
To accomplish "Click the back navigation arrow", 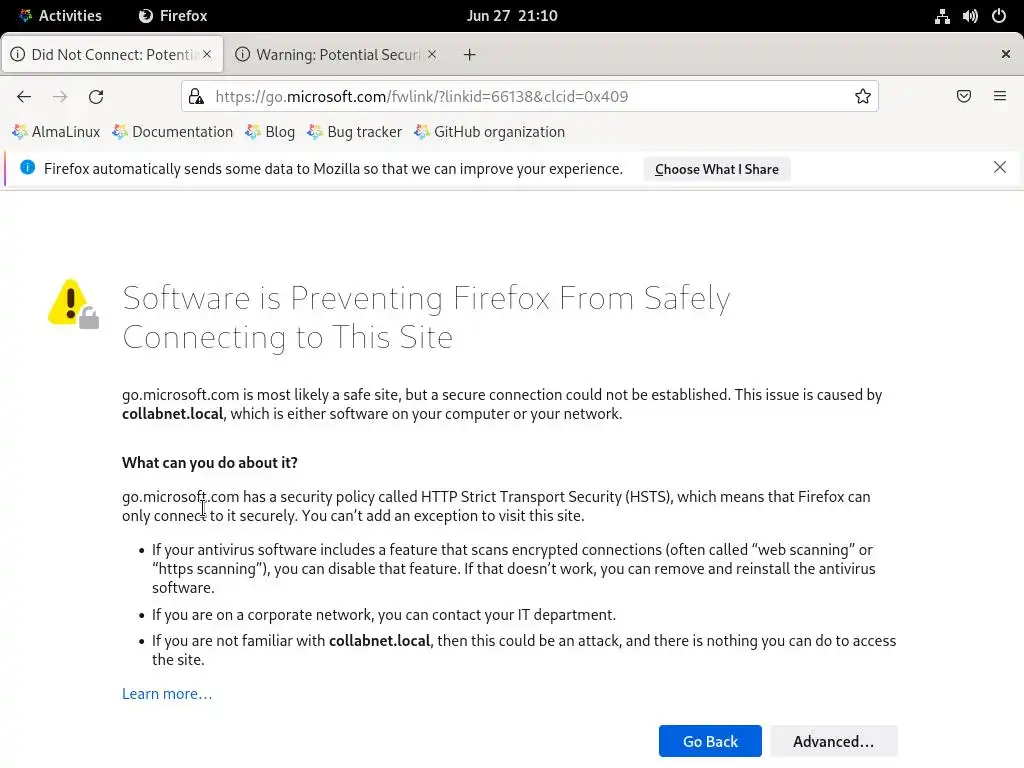I will point(24,96).
